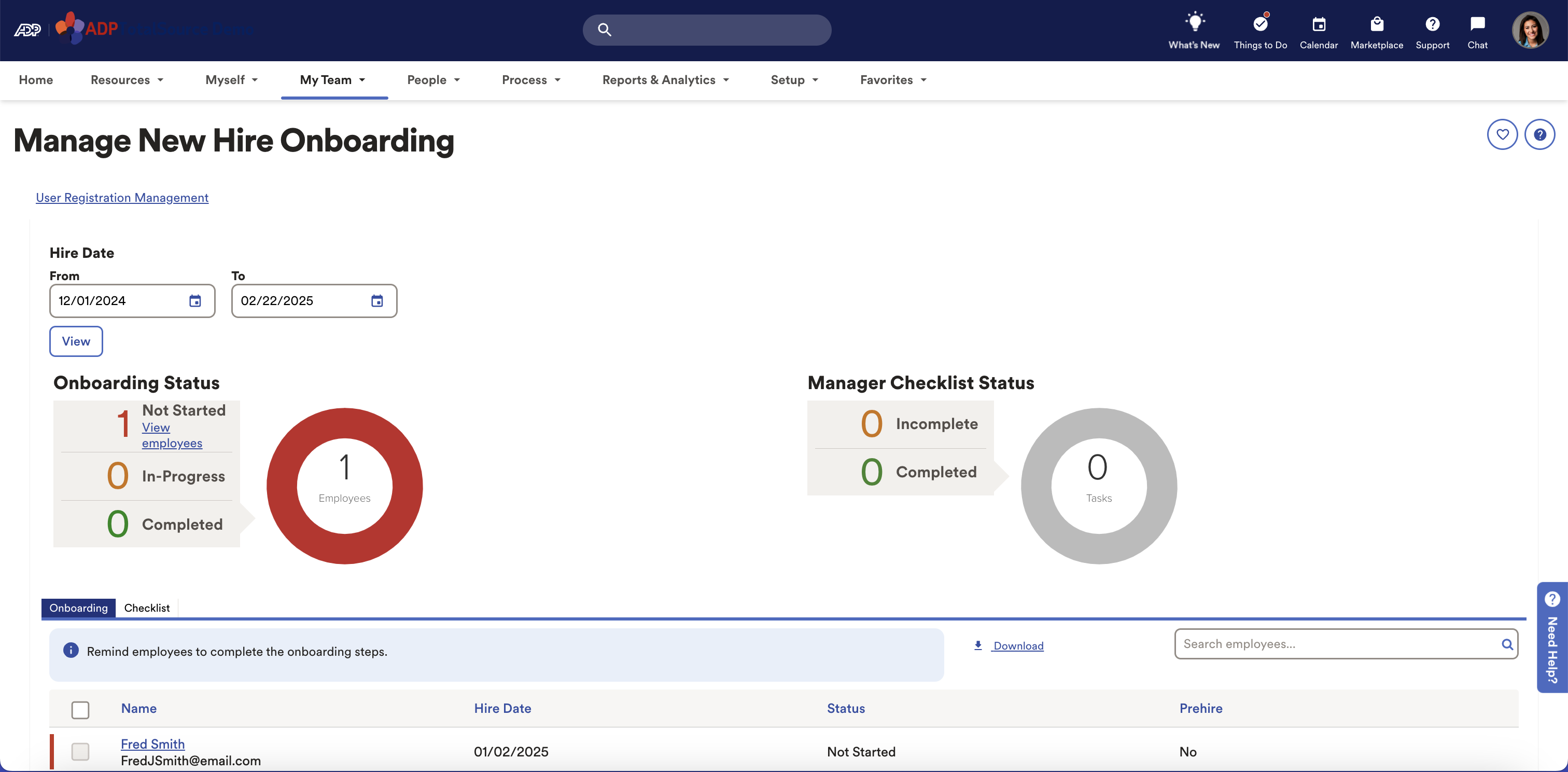Go to the Home menu item
The width and height of the screenshot is (1568, 772).
pyautogui.click(x=36, y=80)
